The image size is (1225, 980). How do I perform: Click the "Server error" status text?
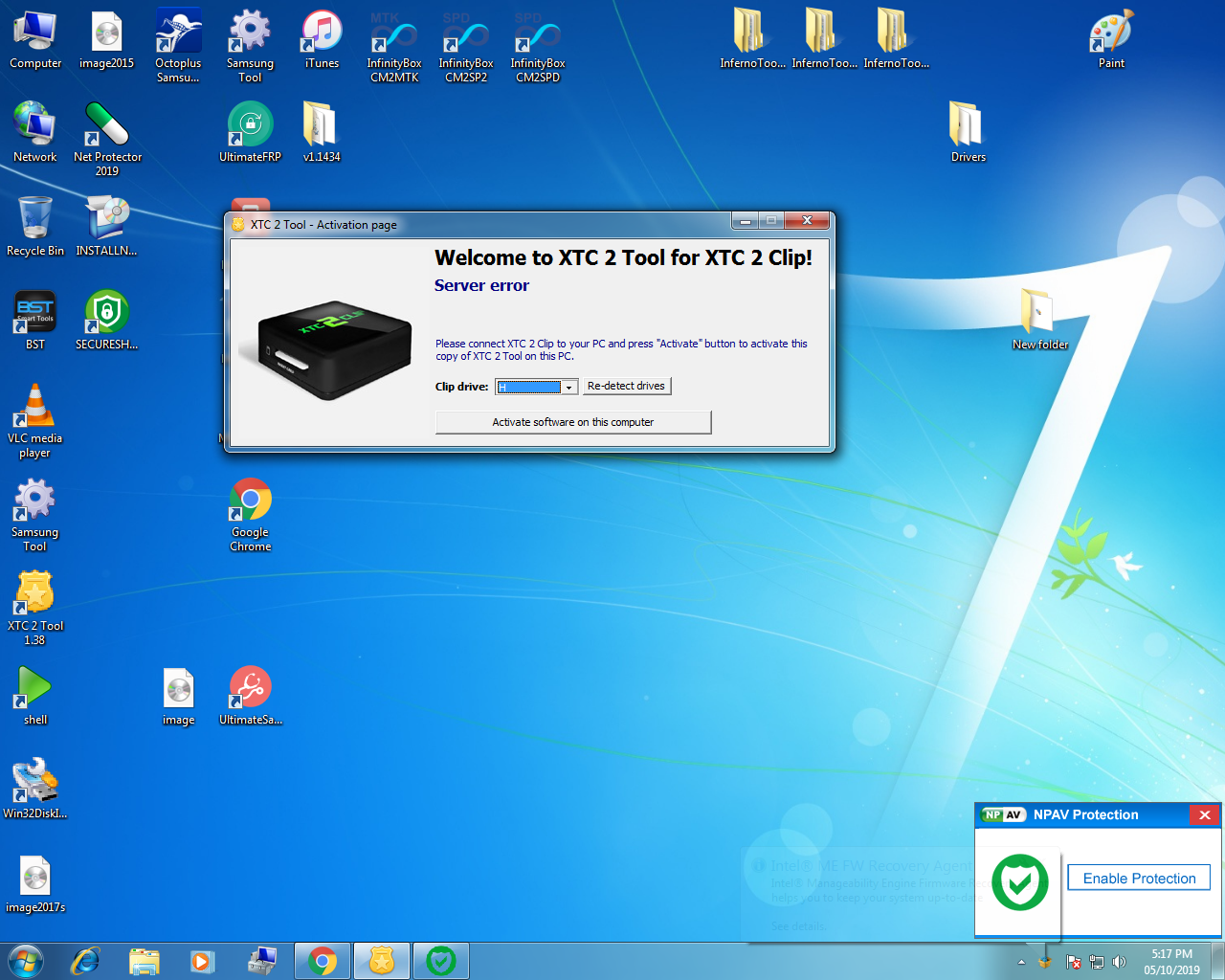pyautogui.click(x=481, y=285)
